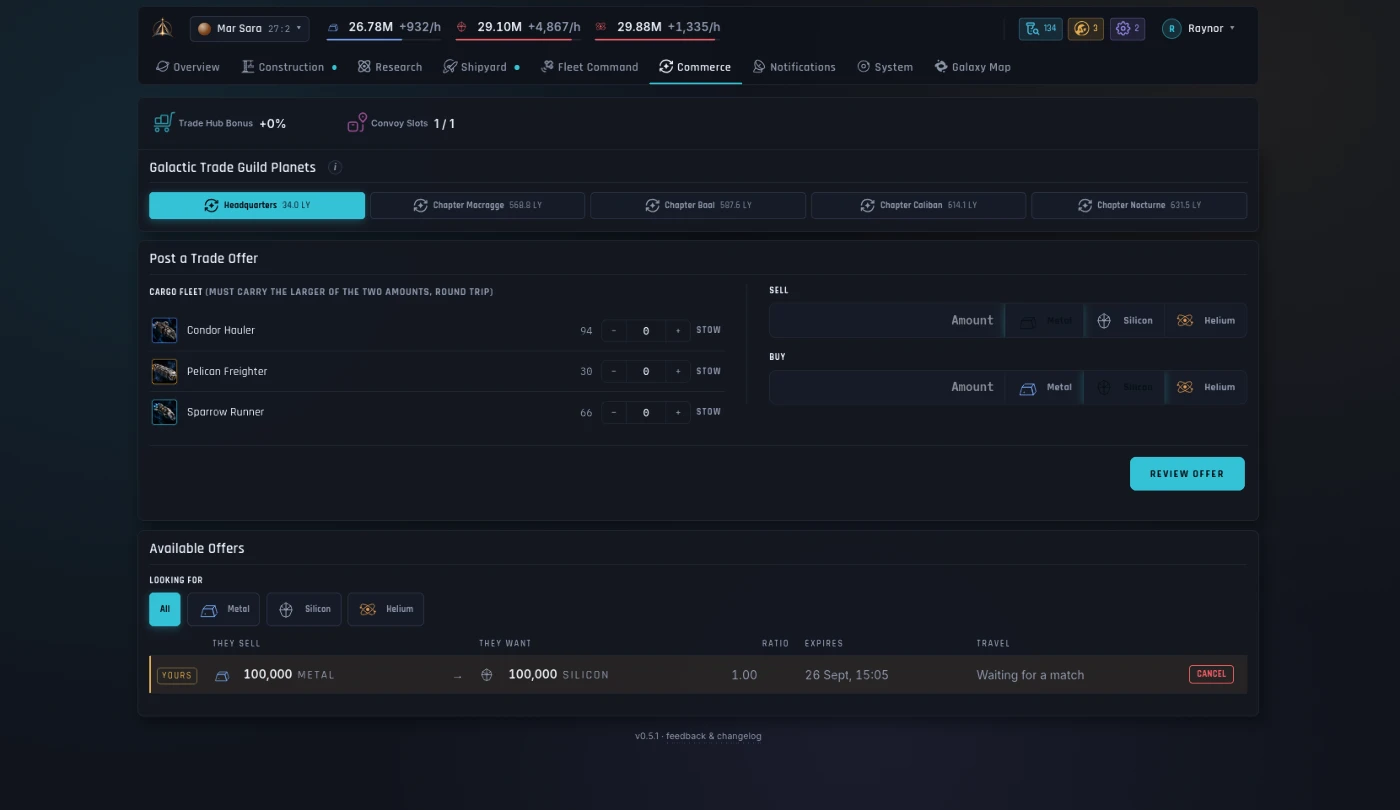Open the gold badge showing 3
The width and height of the screenshot is (1400, 810).
point(1086,29)
